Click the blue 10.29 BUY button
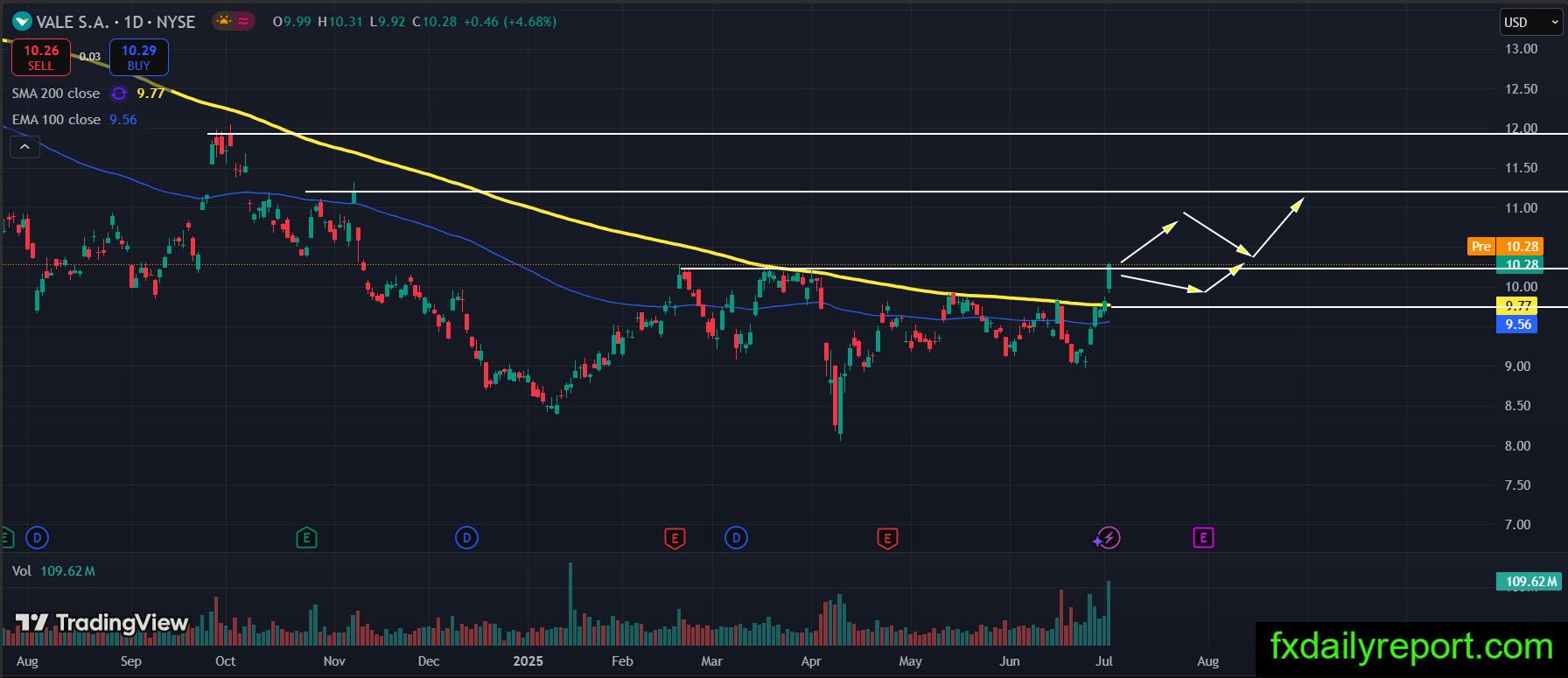The height and width of the screenshot is (678, 1568). pyautogui.click(x=139, y=58)
